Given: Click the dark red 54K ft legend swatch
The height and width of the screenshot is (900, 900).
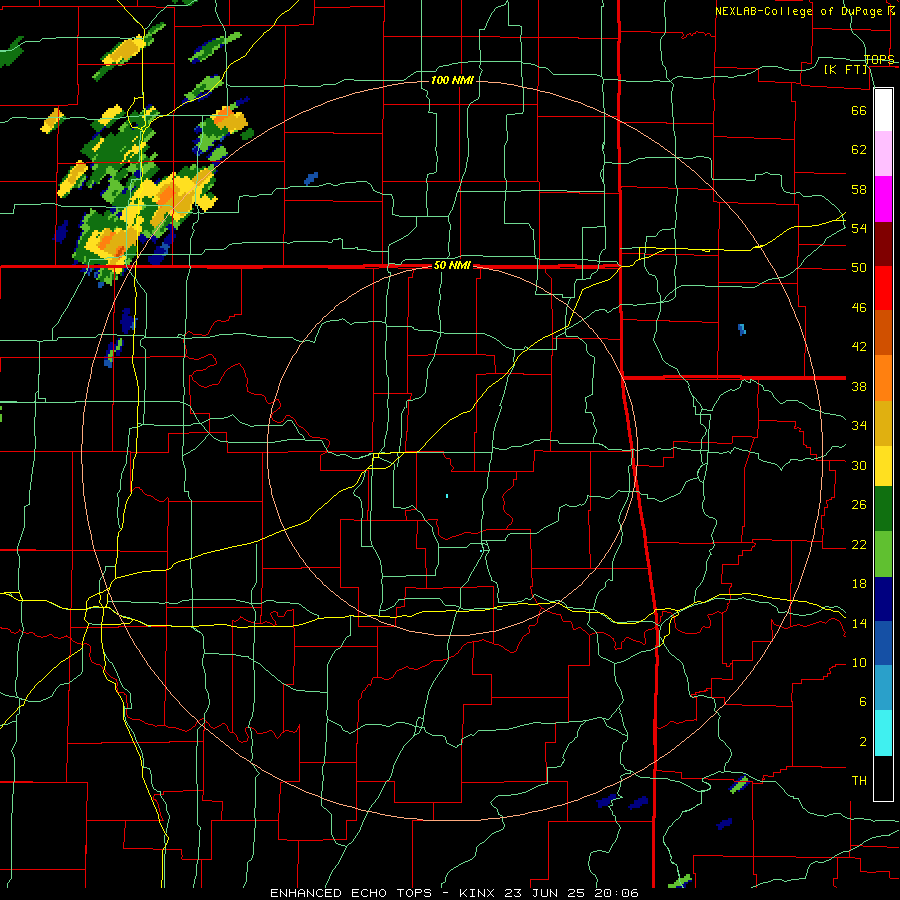Looking at the screenshot, I should (x=883, y=244).
